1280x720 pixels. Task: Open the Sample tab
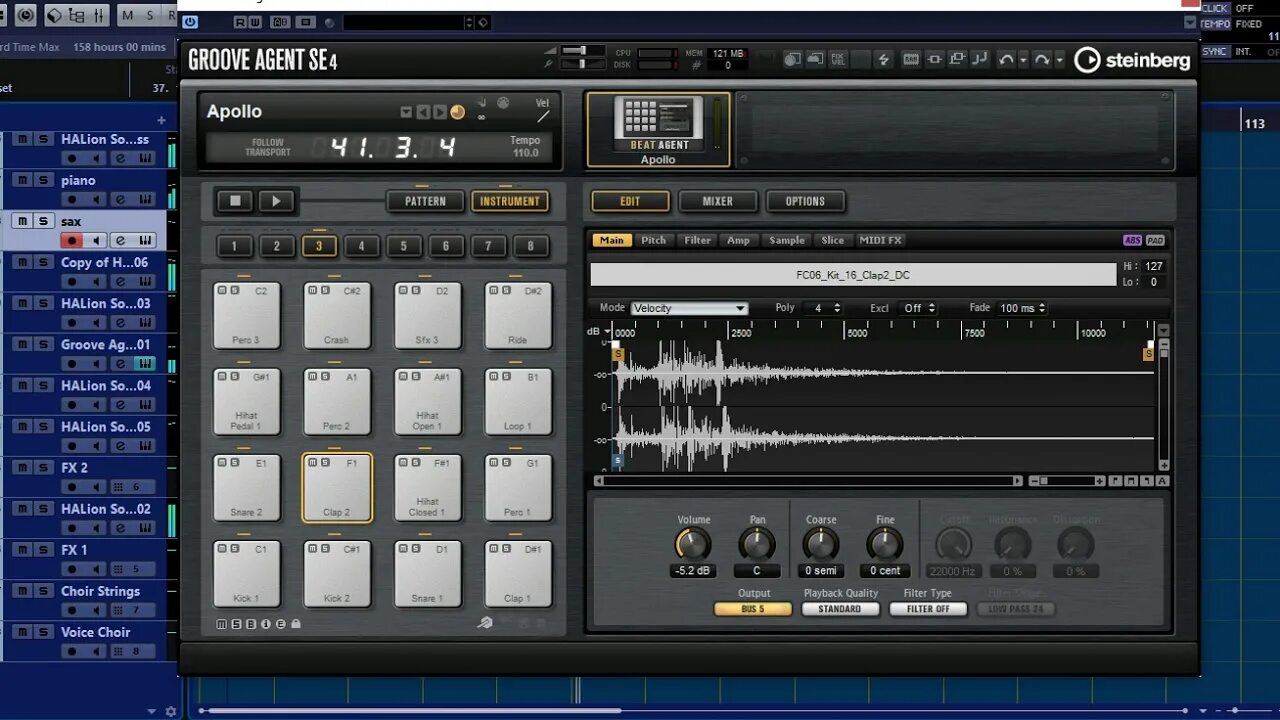point(786,240)
